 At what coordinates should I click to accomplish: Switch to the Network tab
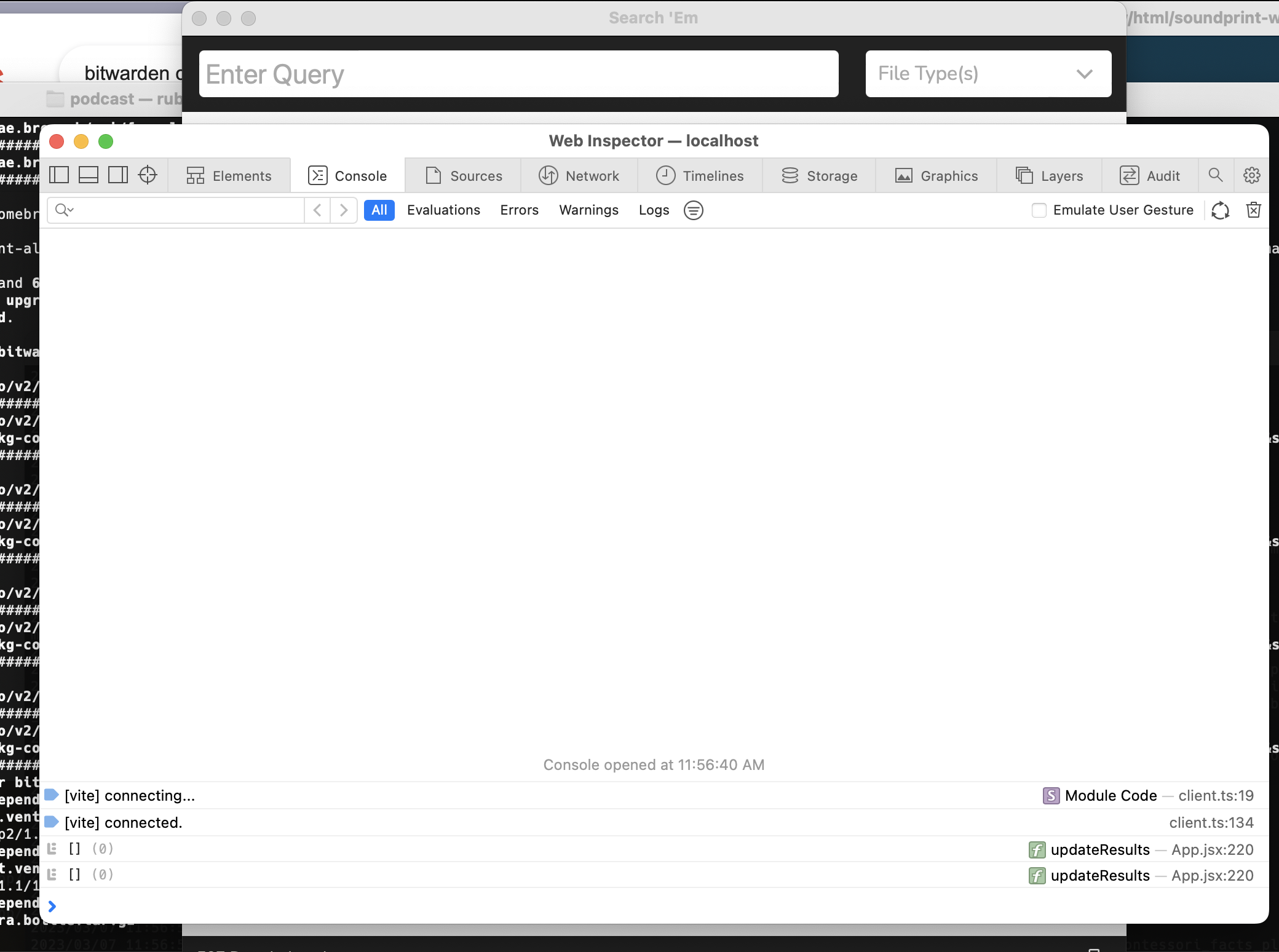[x=579, y=175]
